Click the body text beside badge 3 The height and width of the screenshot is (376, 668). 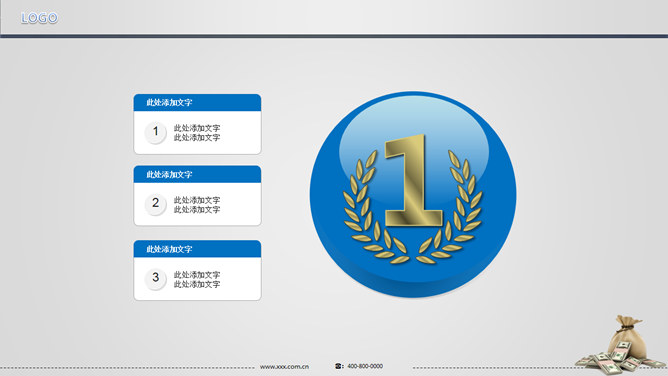[197, 279]
